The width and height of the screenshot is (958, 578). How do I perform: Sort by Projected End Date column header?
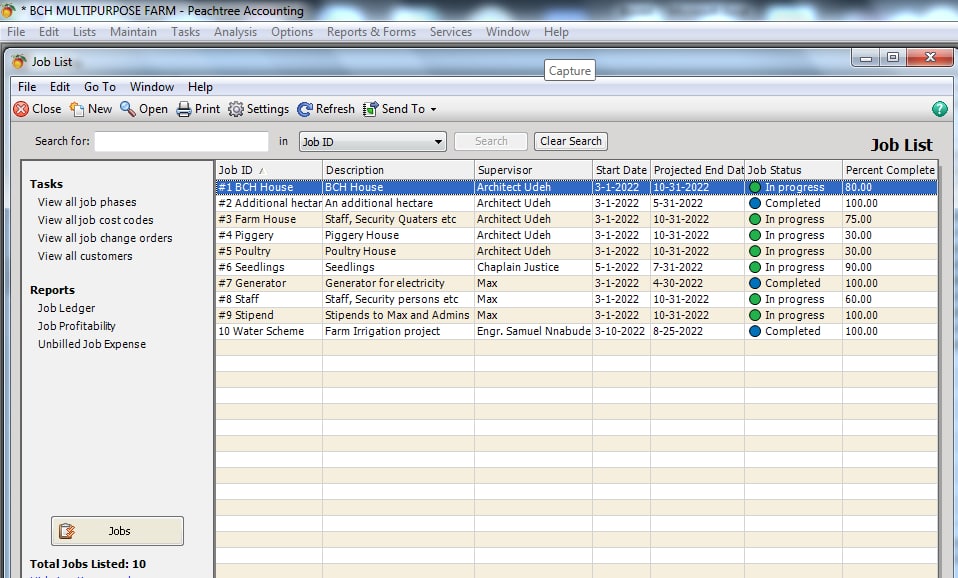(x=698, y=170)
